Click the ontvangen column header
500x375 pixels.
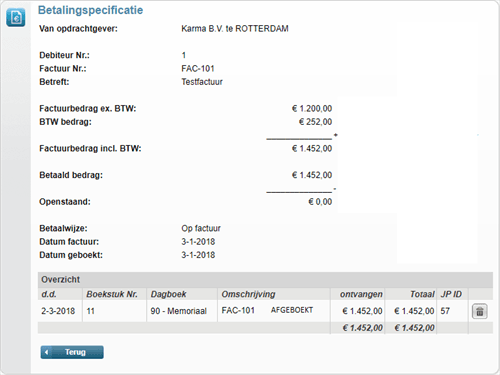[361, 294]
